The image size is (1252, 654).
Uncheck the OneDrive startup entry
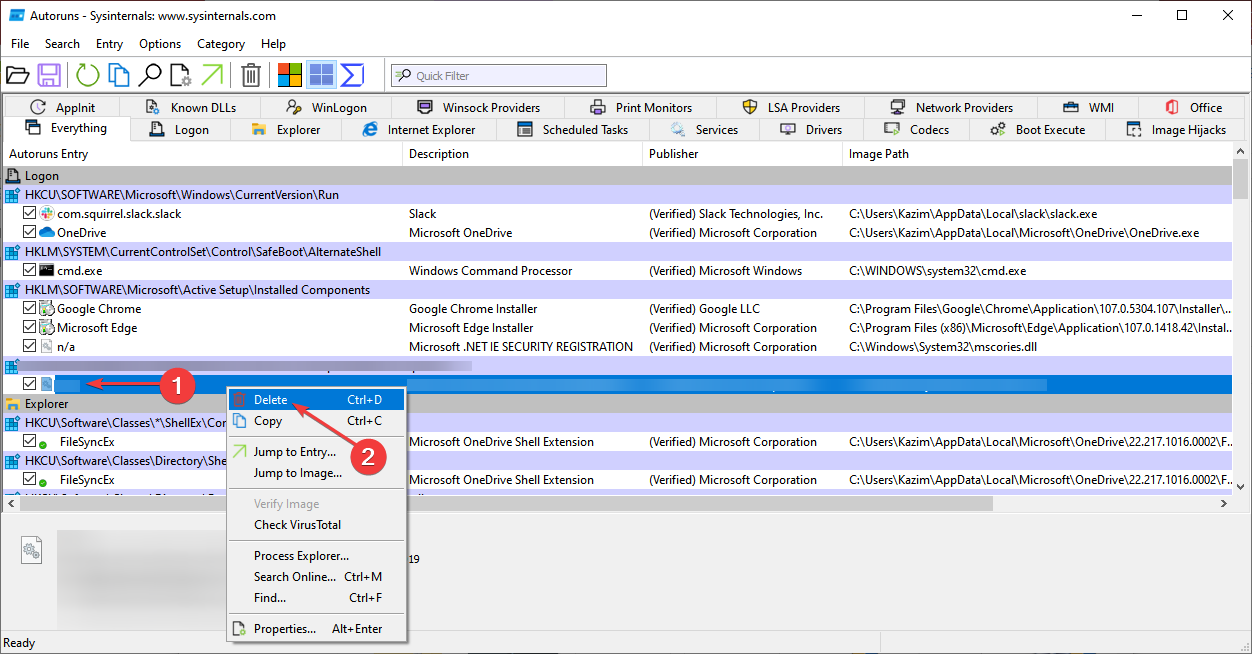pyautogui.click(x=30, y=233)
